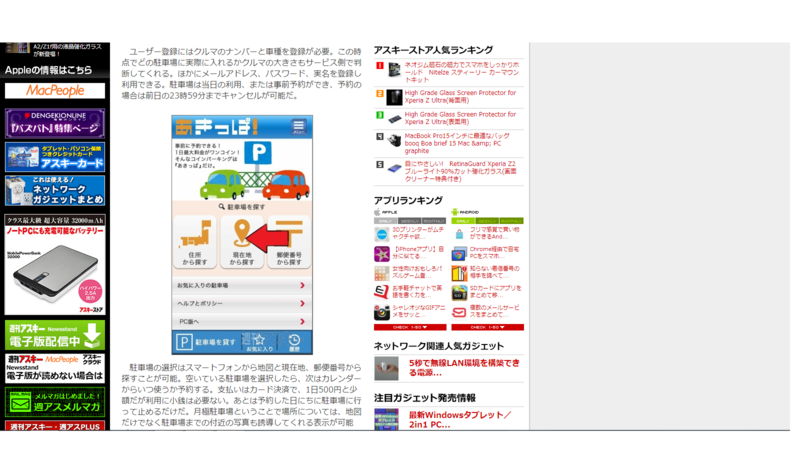Open 電子版が読めない場合は banner
Viewport: 800px width, 450px height.
(x=55, y=368)
